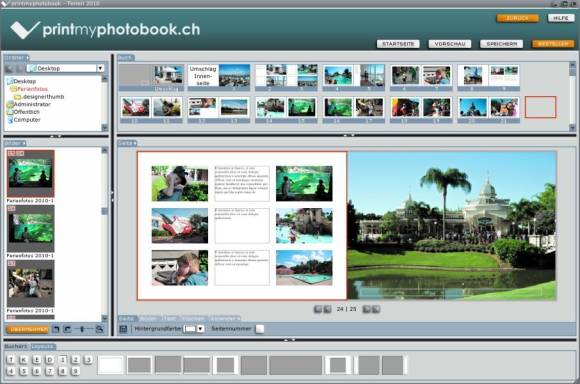580x384 pixels.
Task: Choose the blank white layout template
Action: (111, 365)
